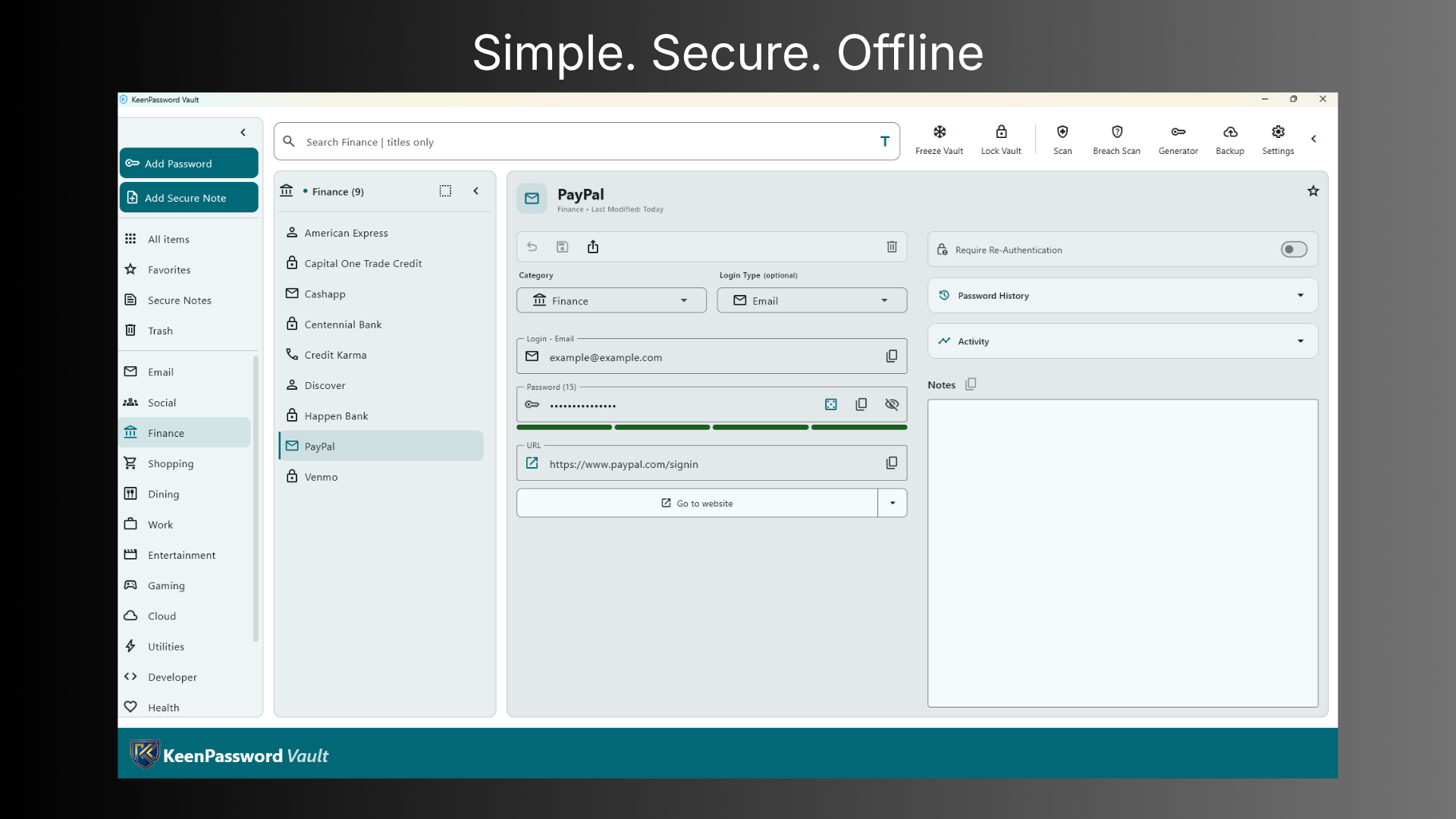Show the hidden password with the eye icon

click(x=892, y=404)
